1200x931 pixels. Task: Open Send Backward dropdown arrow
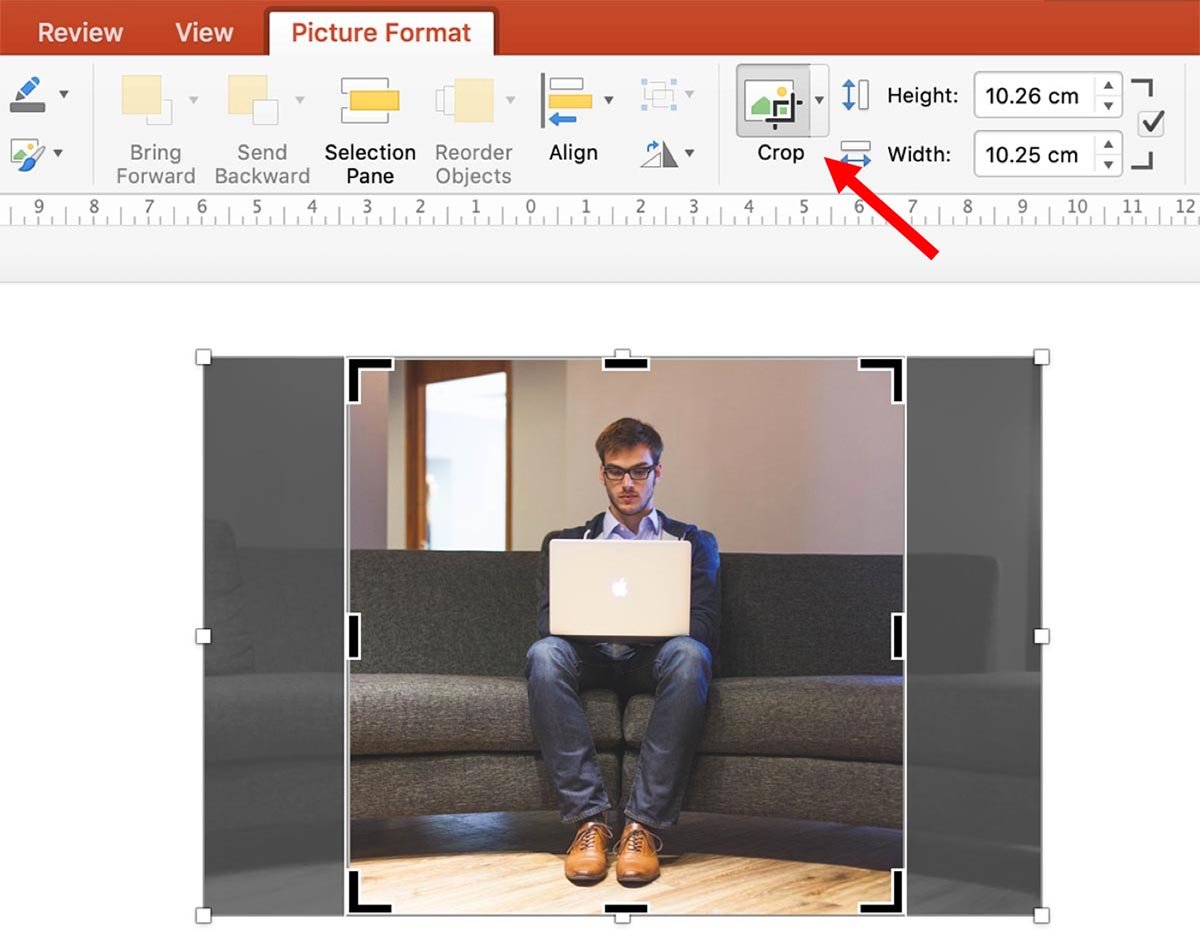300,100
